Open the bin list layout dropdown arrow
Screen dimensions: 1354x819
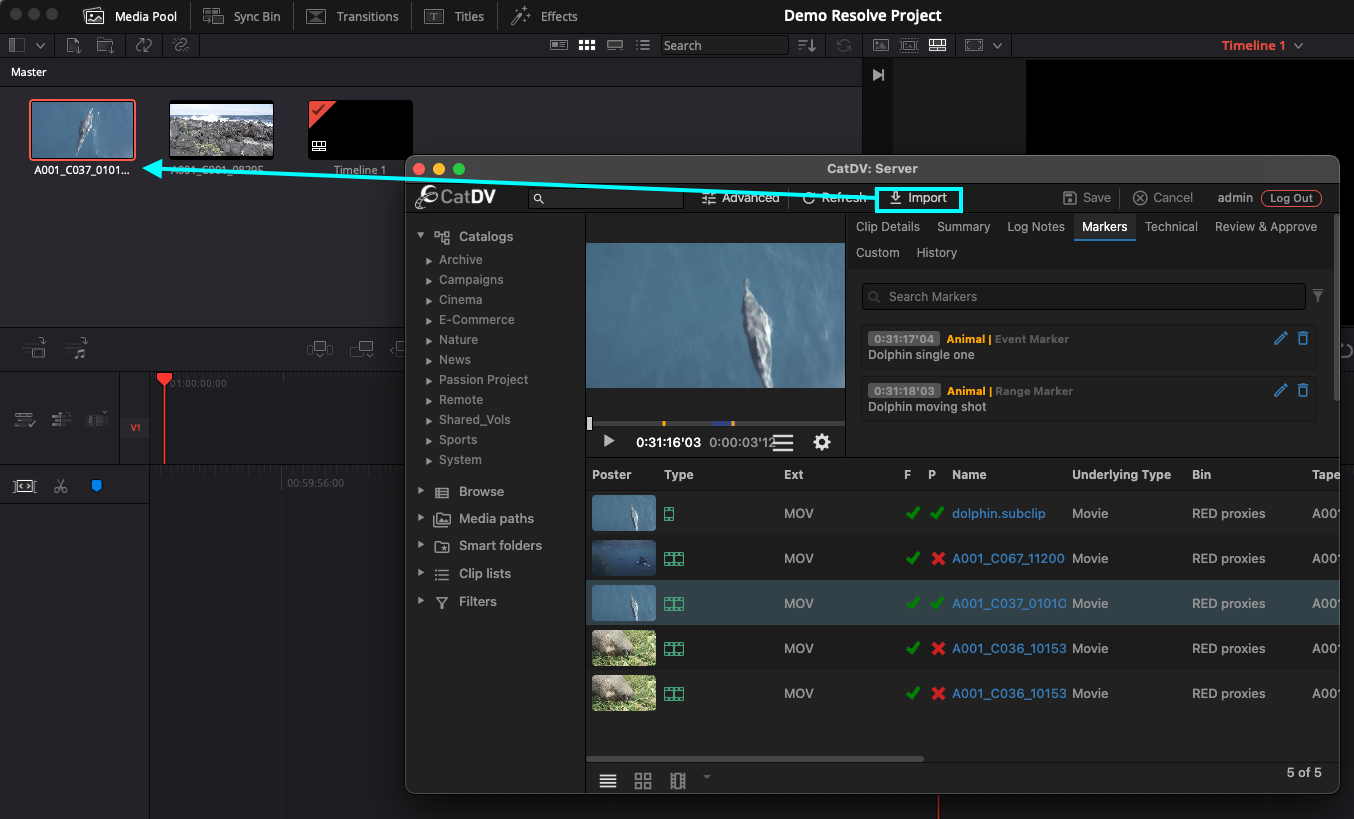pyautogui.click(x=41, y=45)
